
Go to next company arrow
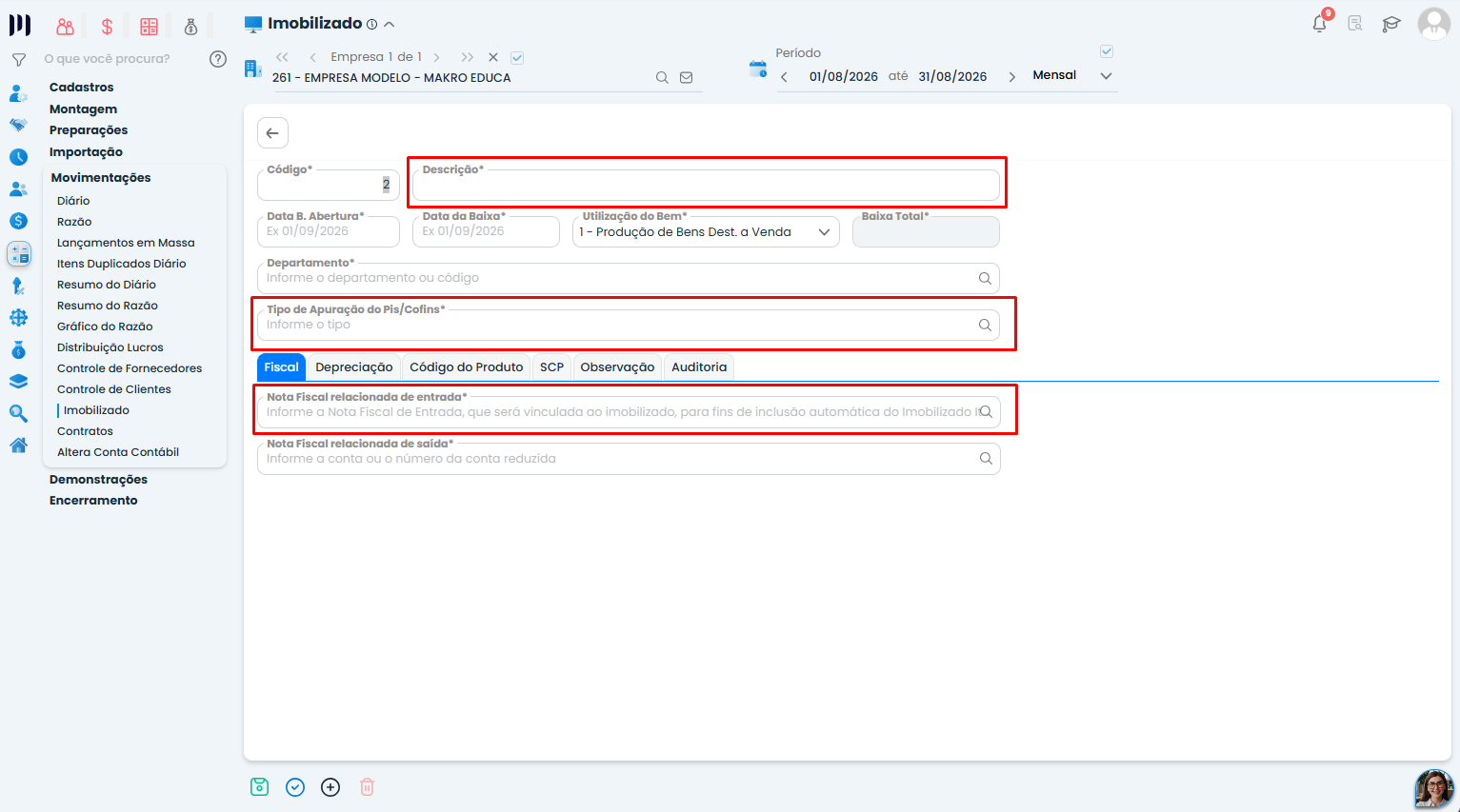click(x=436, y=57)
